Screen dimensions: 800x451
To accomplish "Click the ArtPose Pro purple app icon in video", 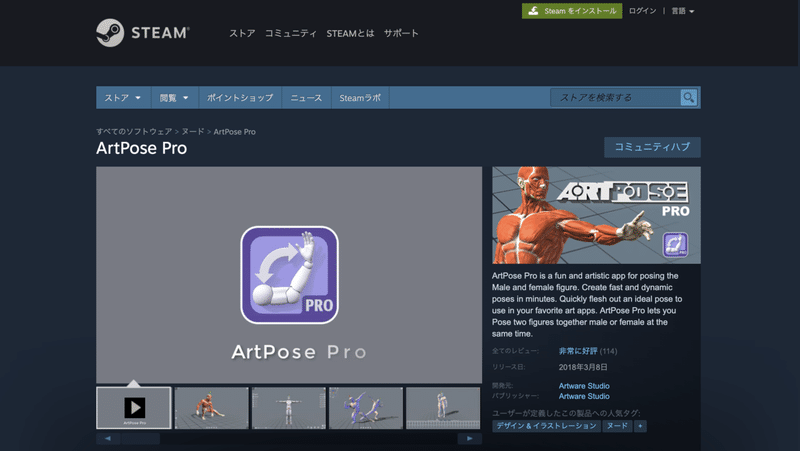I will point(289,275).
